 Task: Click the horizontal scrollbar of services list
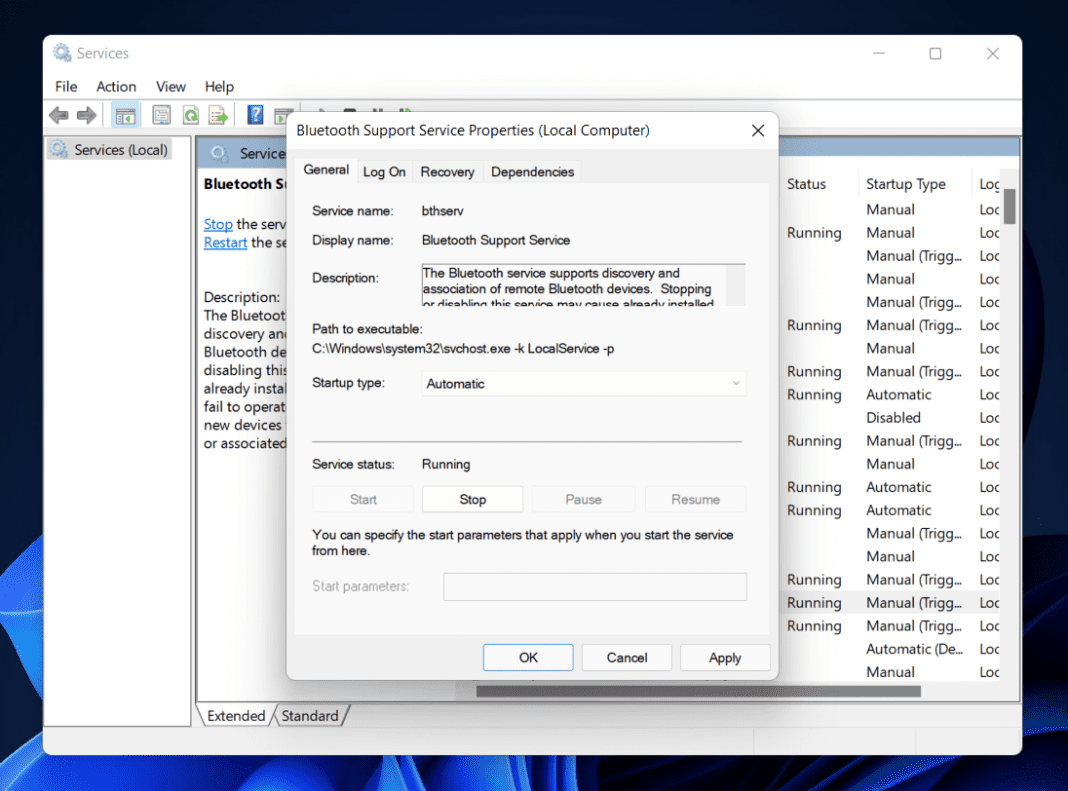698,692
